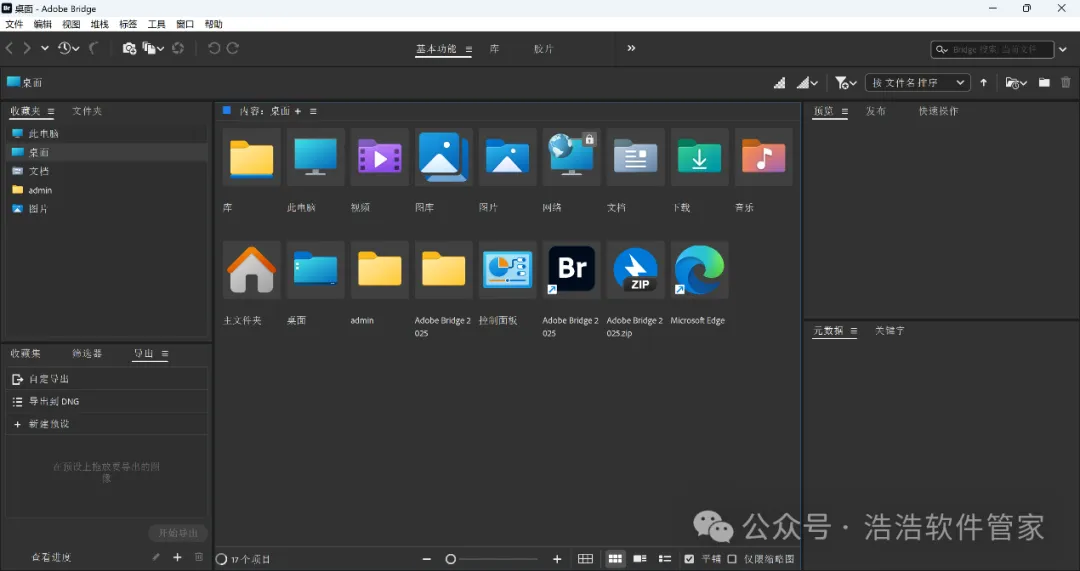Switch to details view icon
This screenshot has height=571, width=1080.
click(640, 559)
